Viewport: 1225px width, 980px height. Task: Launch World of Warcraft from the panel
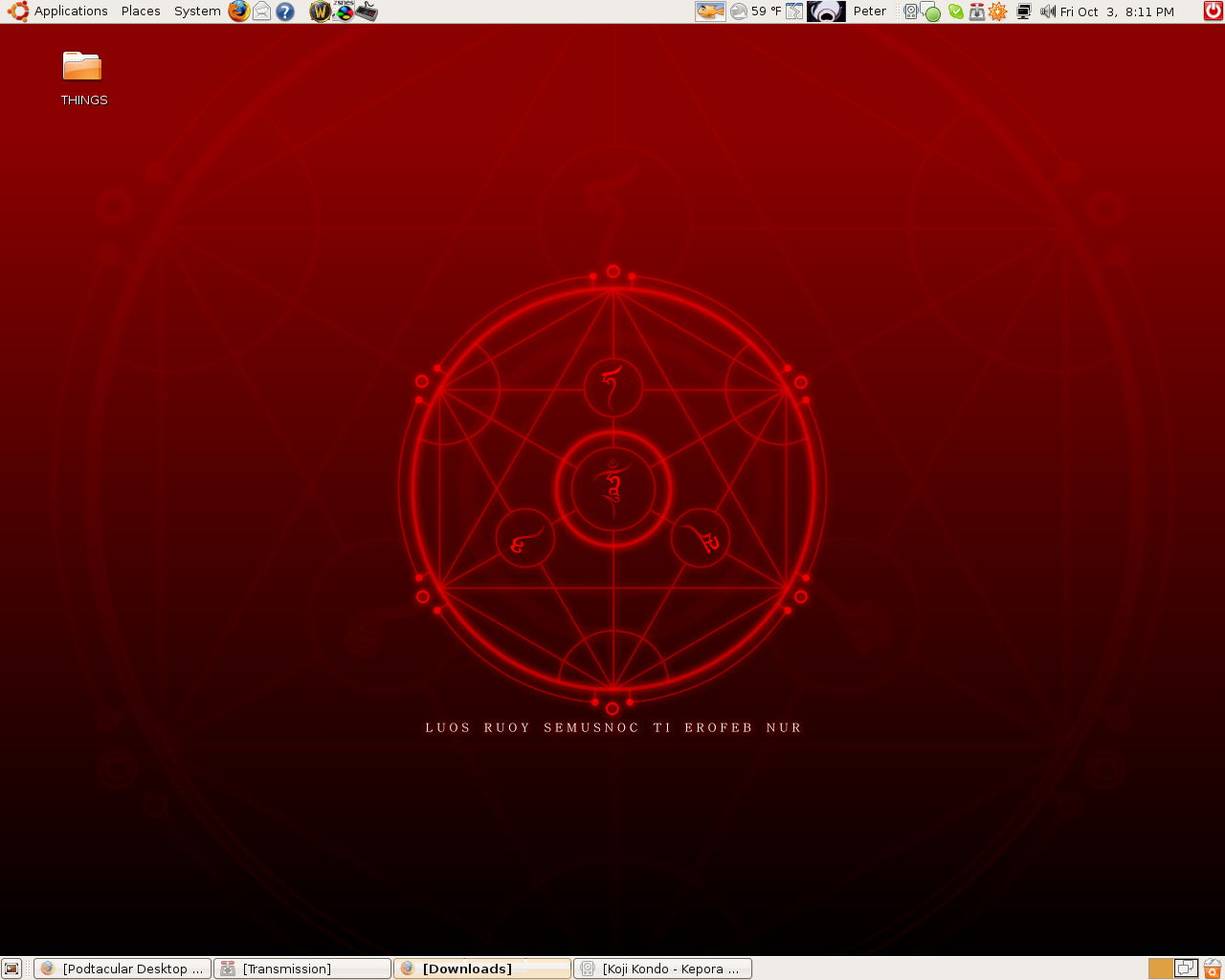(x=321, y=11)
